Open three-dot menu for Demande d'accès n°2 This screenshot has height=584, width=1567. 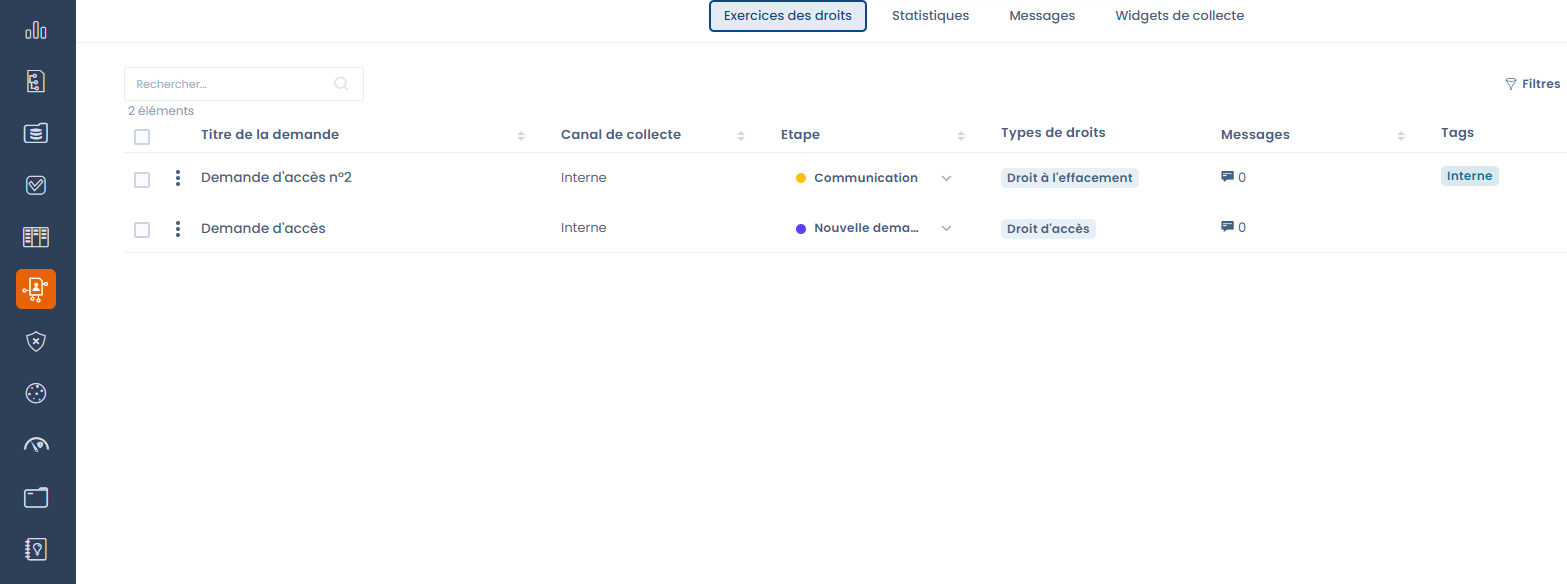pos(178,178)
